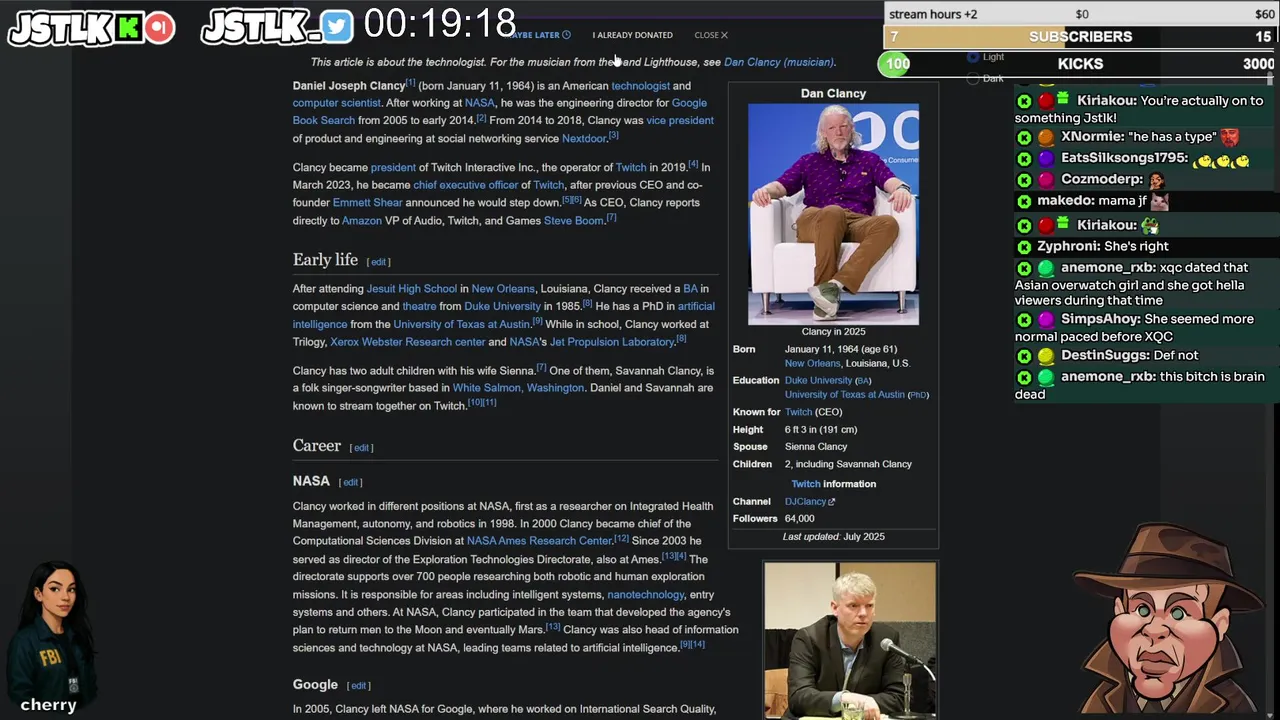Click the Kick badge beside EatsSilksongs1795
Image resolution: width=1280 pixels, height=720 pixels.
pos(1024,159)
